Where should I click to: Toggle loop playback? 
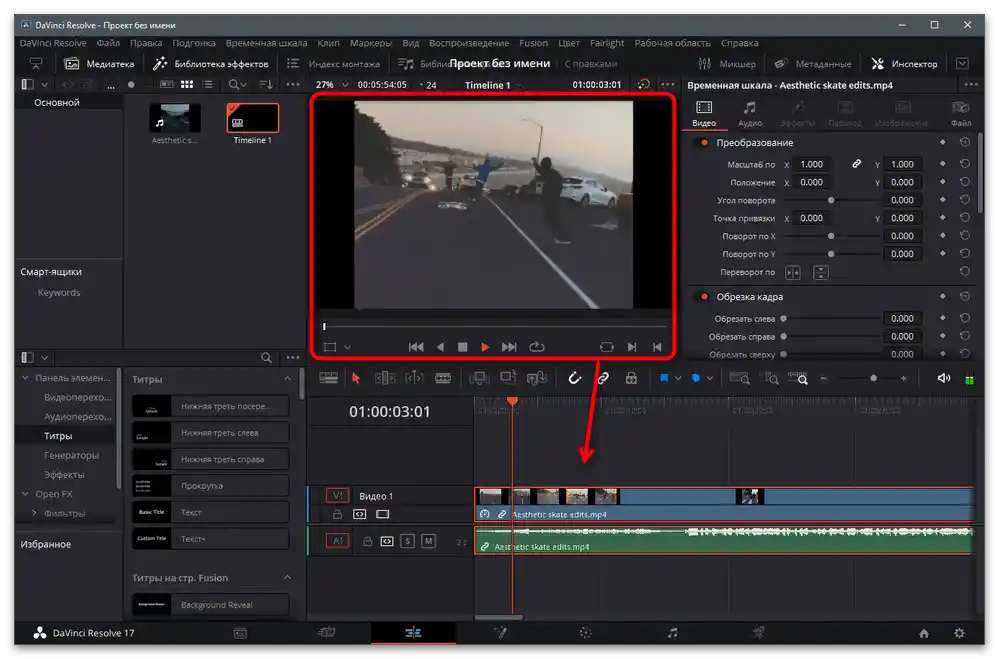pos(537,347)
